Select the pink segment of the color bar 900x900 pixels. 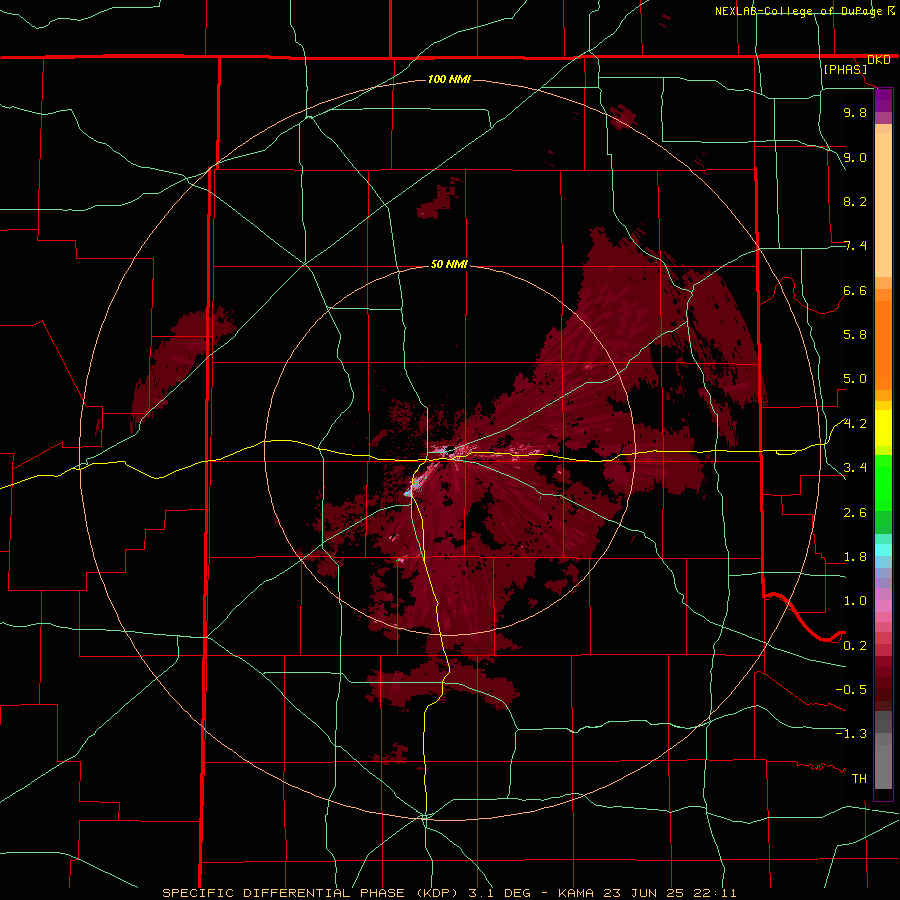(883, 606)
